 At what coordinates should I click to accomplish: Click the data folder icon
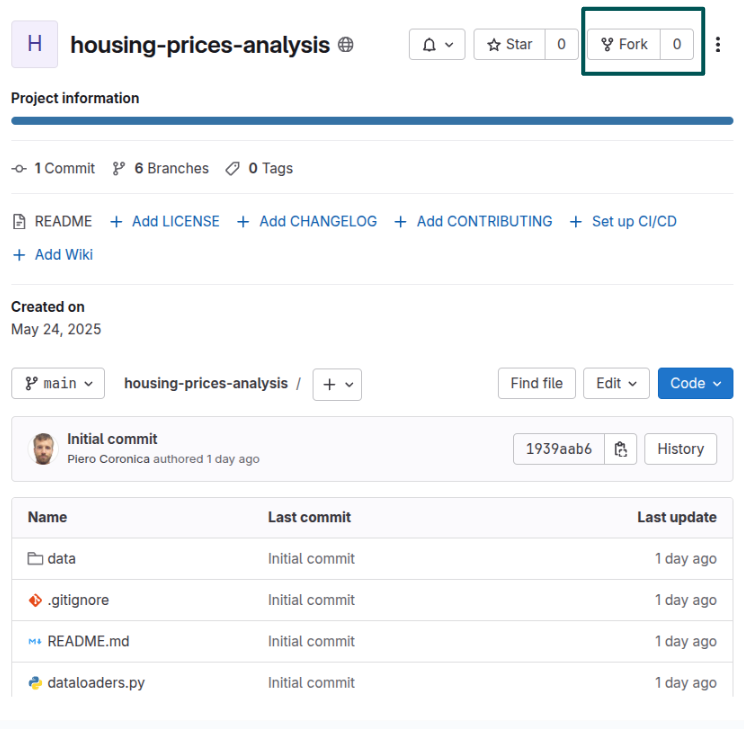[35, 559]
